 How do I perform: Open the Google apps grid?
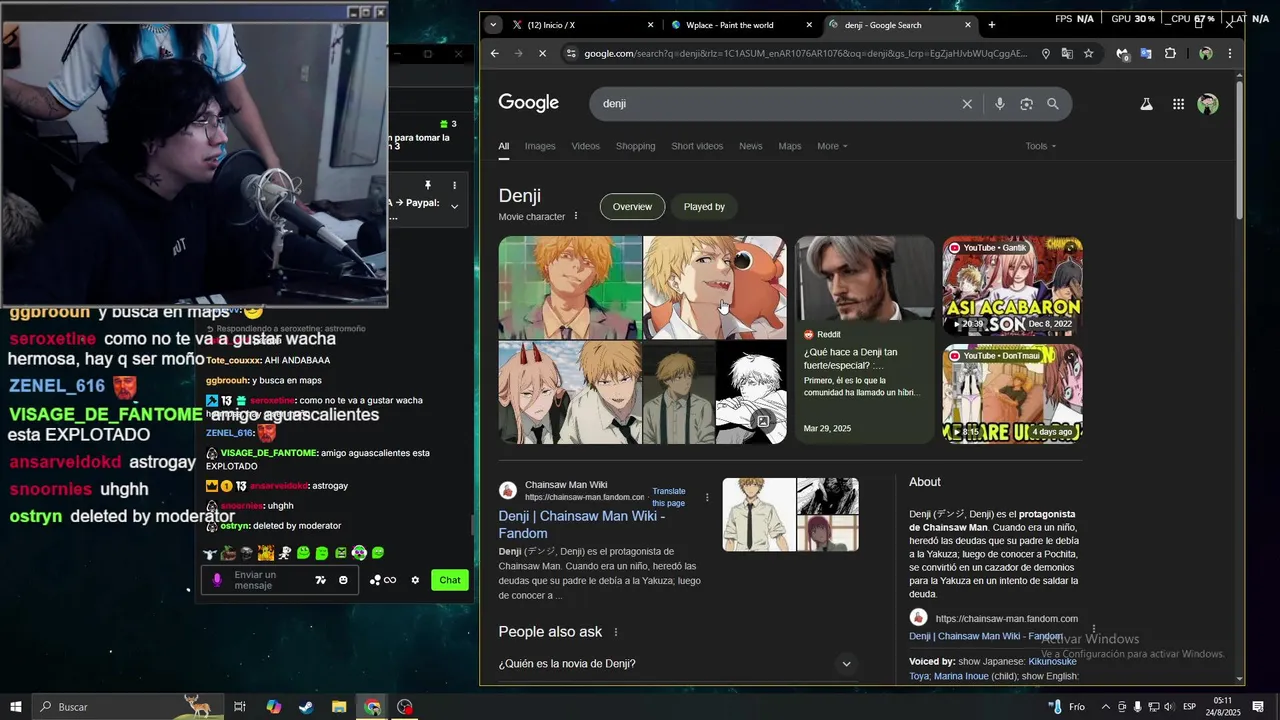1179,104
